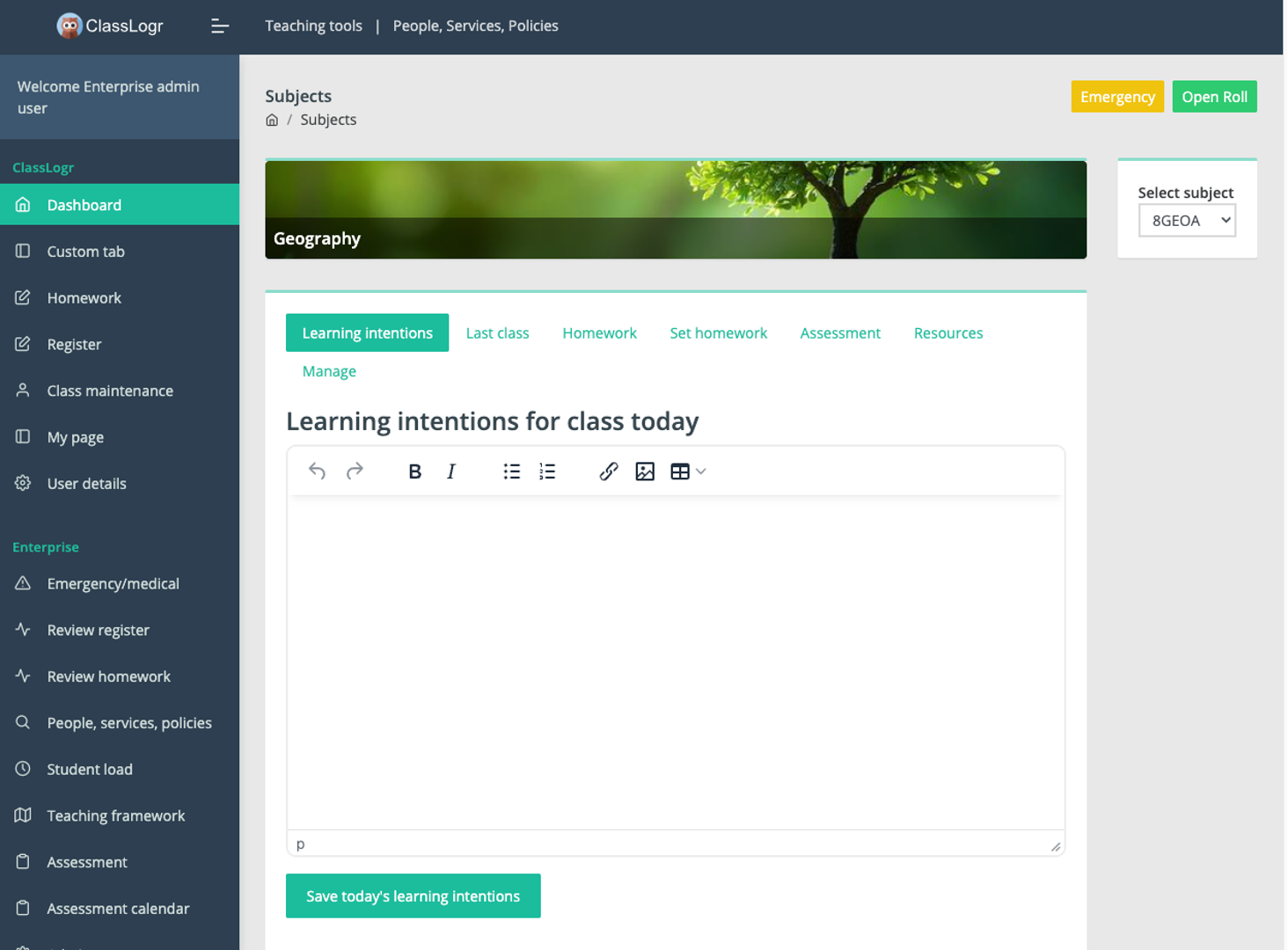Collapse the sidebar with the hamburger icon
The image size is (1288, 950).
tap(220, 26)
